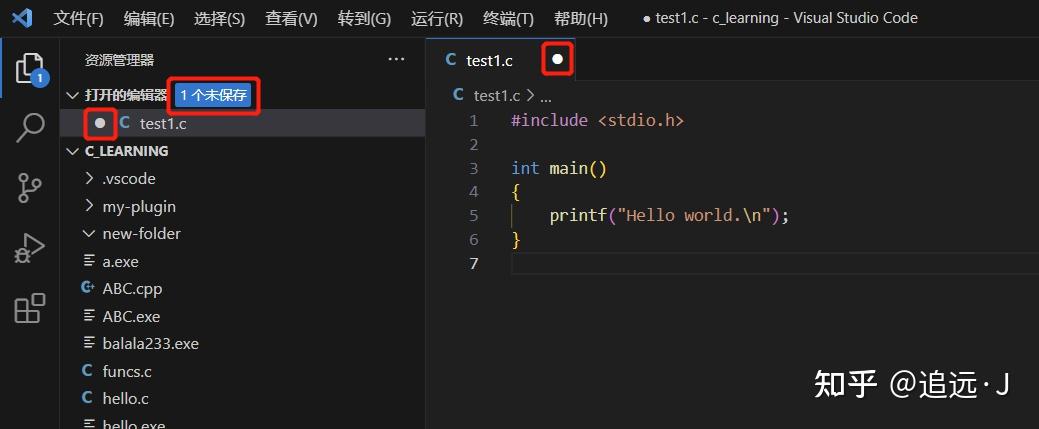The image size is (1039, 429).
Task: Open ABC.exe in the file tree
Action: coord(131,316)
